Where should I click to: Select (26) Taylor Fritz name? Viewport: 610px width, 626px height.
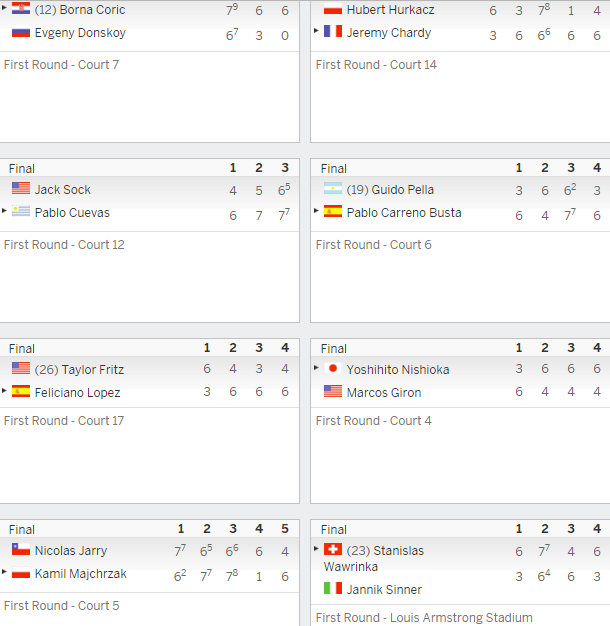tap(79, 370)
